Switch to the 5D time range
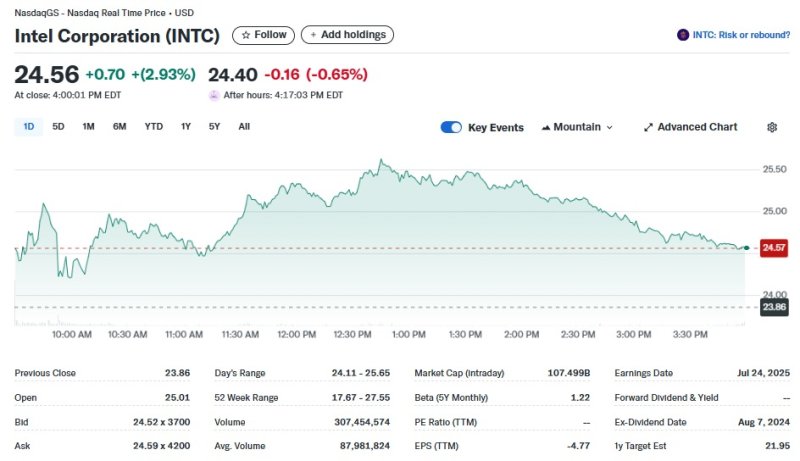This screenshot has height=461, width=800. tap(58, 127)
